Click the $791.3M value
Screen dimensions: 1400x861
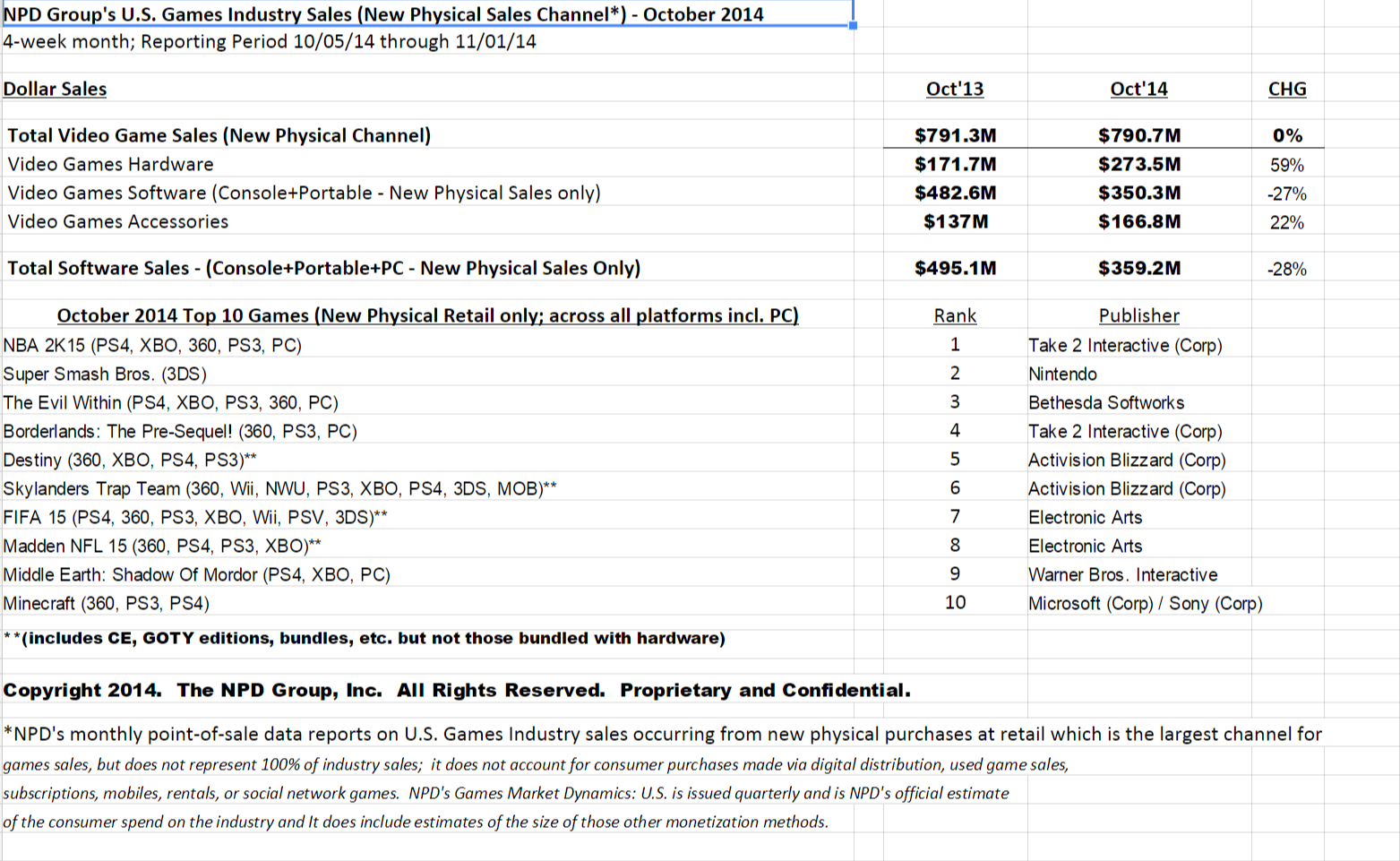(x=955, y=135)
